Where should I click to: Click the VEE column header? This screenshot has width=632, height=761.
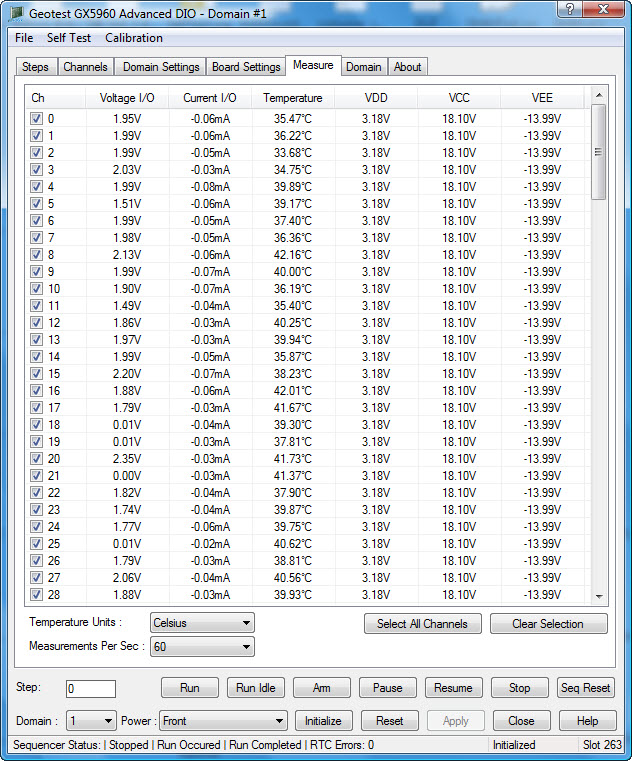coord(542,98)
